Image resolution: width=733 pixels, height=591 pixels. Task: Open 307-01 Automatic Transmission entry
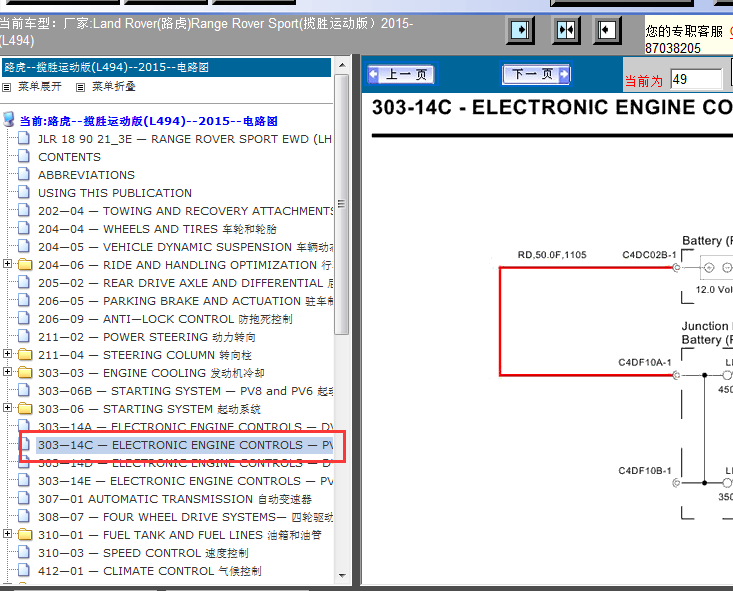175,499
